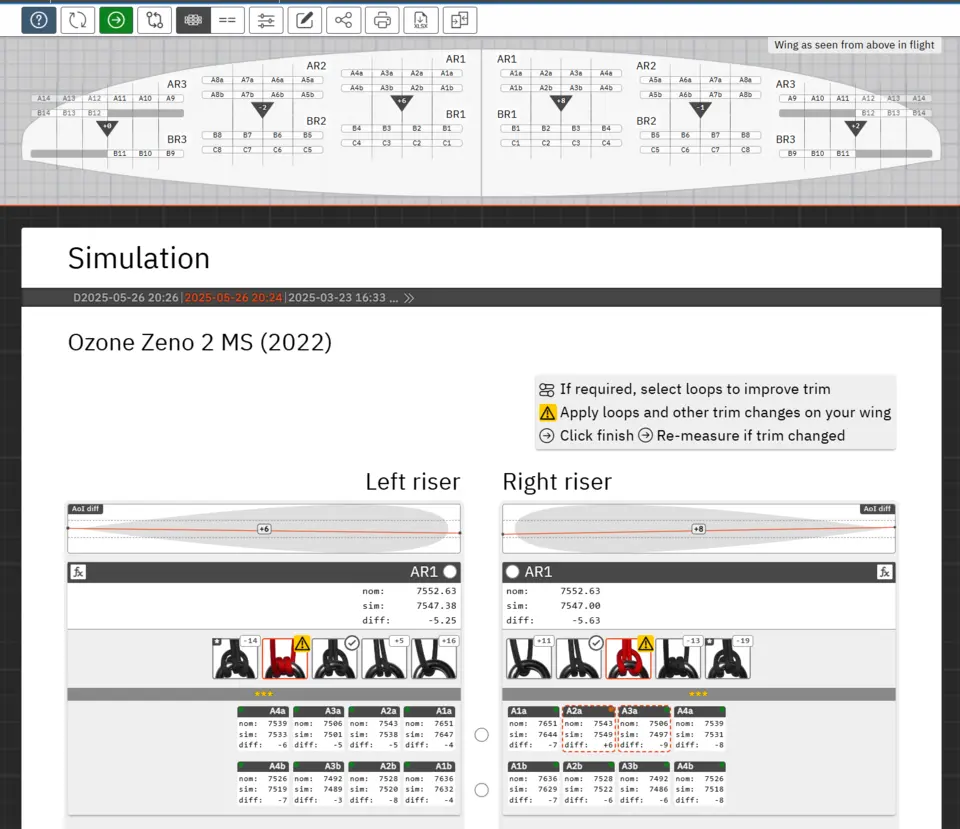Download the XLSX export file
The height and width of the screenshot is (829, 960).
[x=421, y=21]
